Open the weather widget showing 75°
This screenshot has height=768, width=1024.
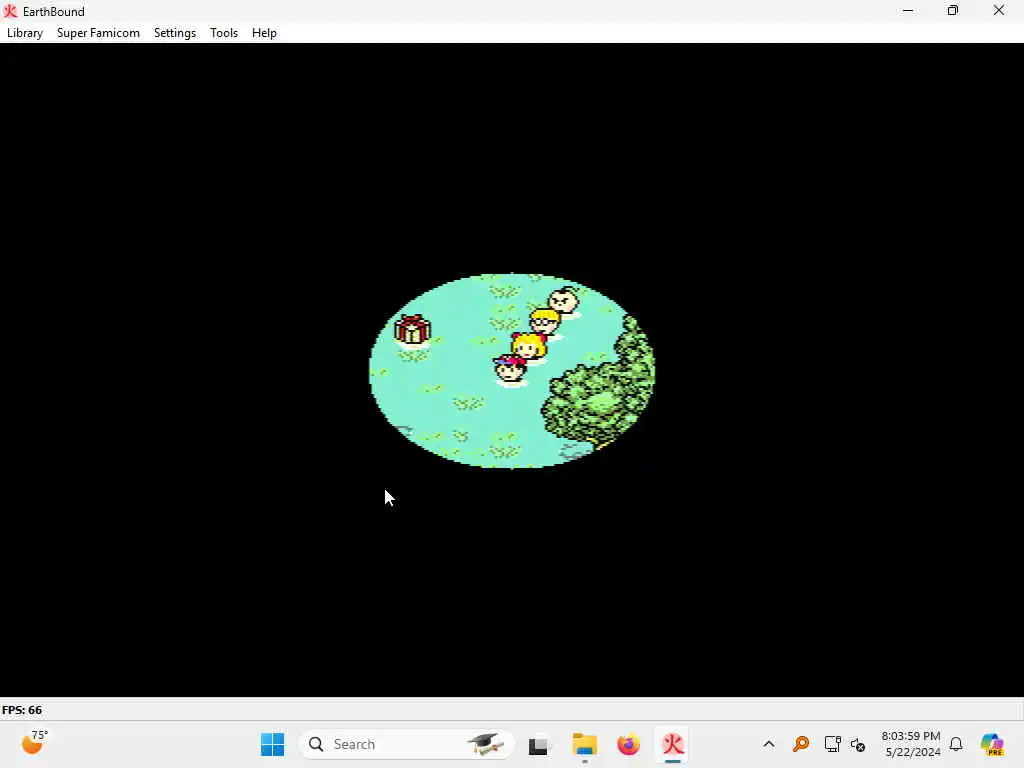pyautogui.click(x=34, y=743)
